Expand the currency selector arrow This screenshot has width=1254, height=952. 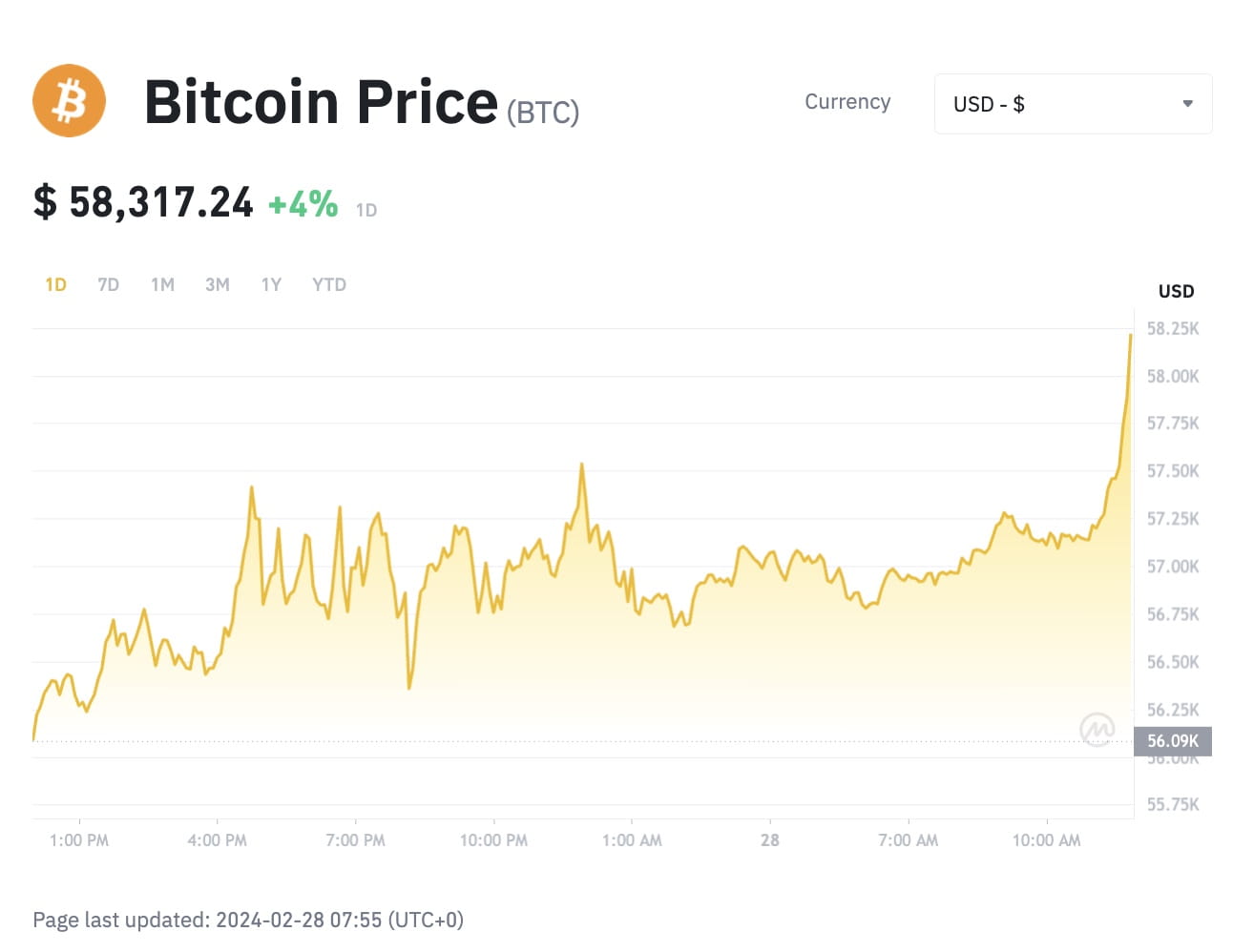coord(1187,103)
